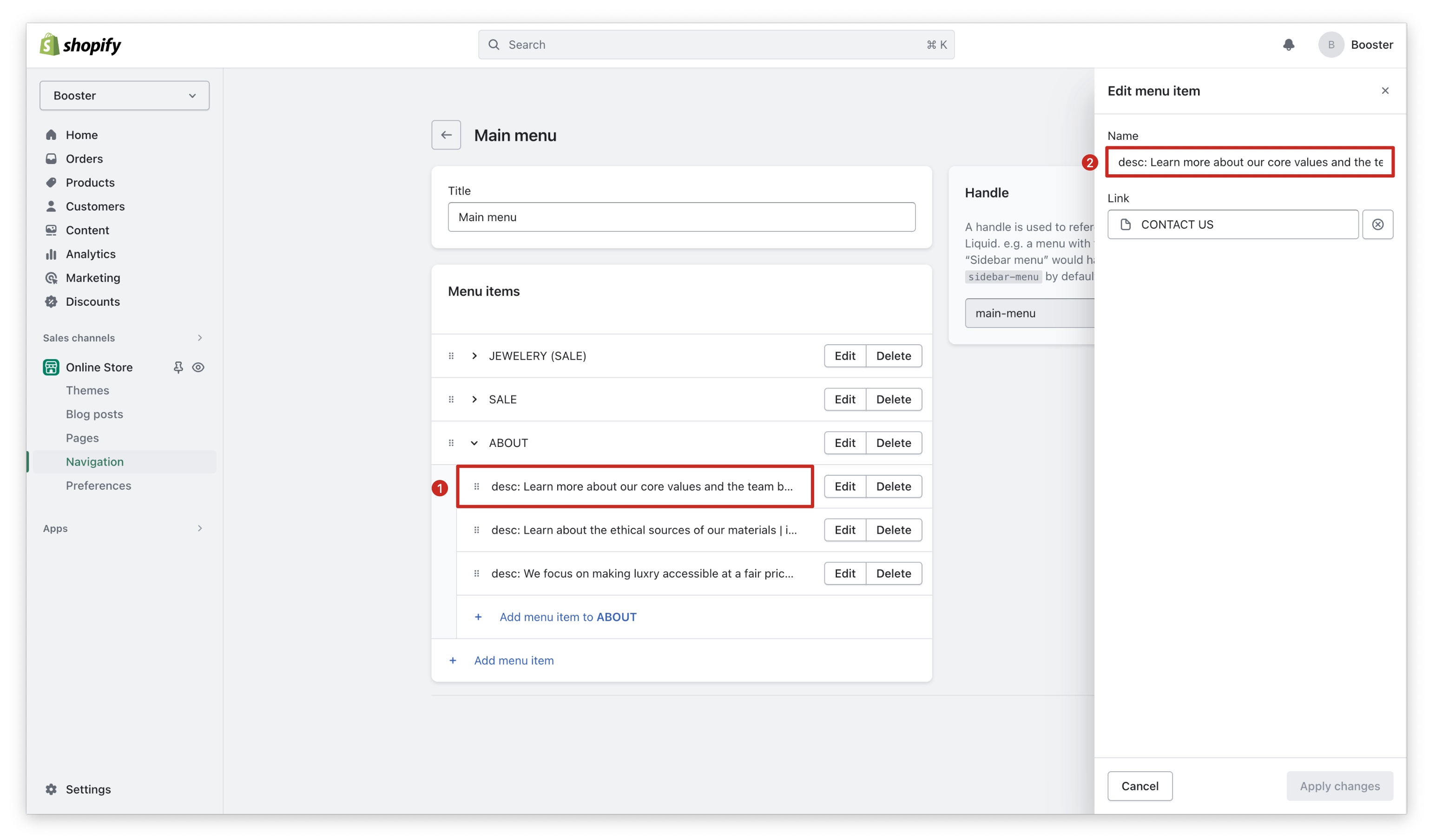View online store via the eye icon
This screenshot has width=1436, height=840.
pyautogui.click(x=198, y=367)
